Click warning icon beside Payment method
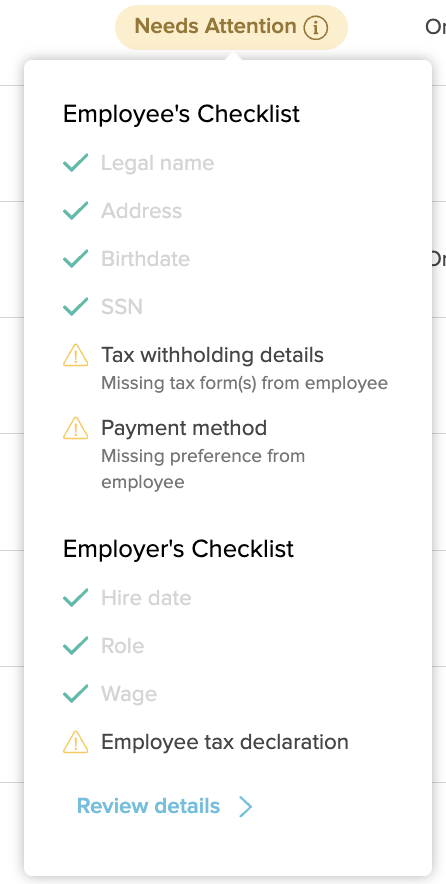Viewport: 446px width, 884px height. (x=76, y=428)
